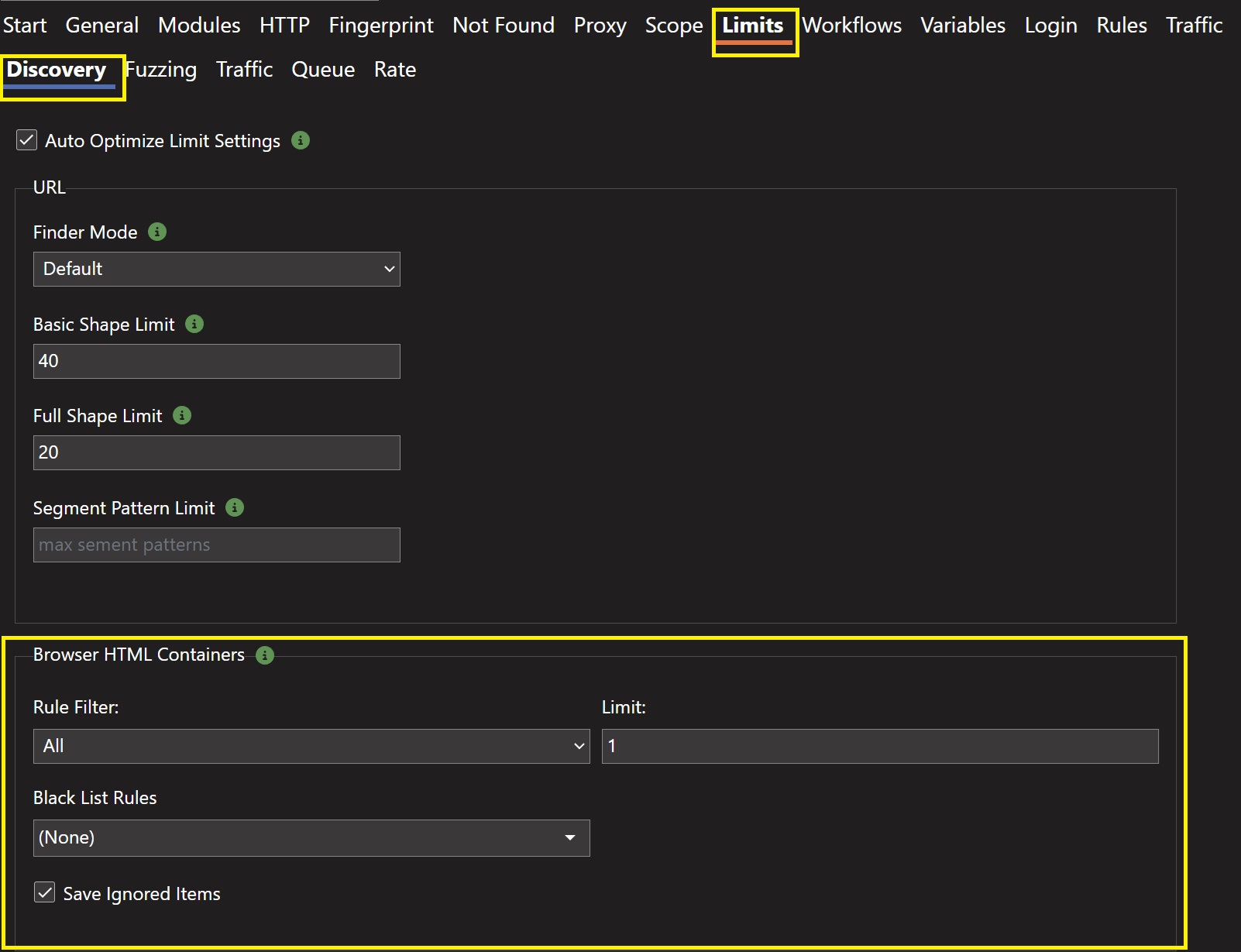
Task: Click the Basic Shape Limit info icon
Action: (x=194, y=324)
